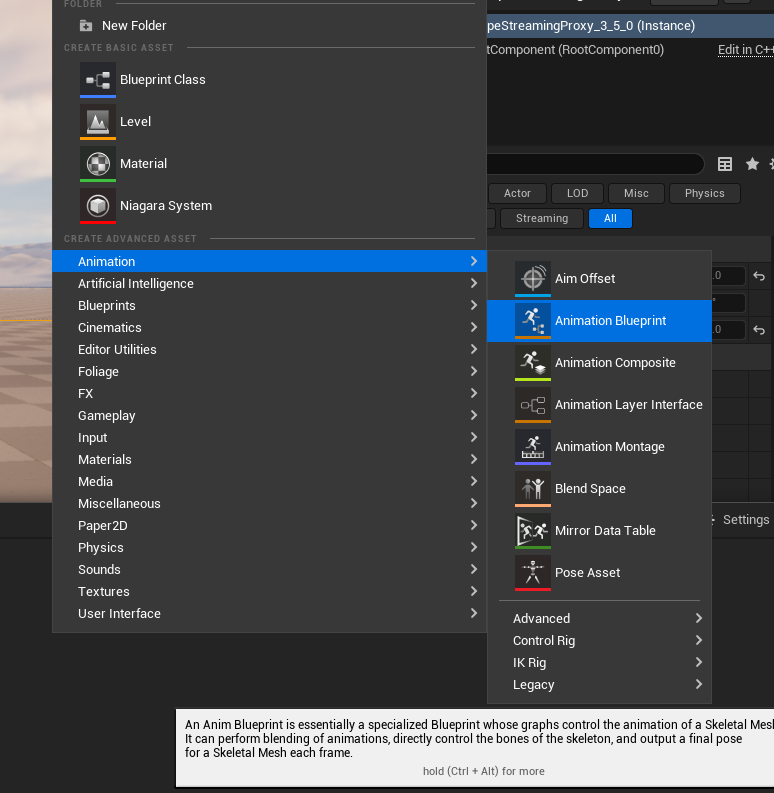Open the Input category
This screenshot has height=793, width=774.
pyautogui.click(x=269, y=437)
